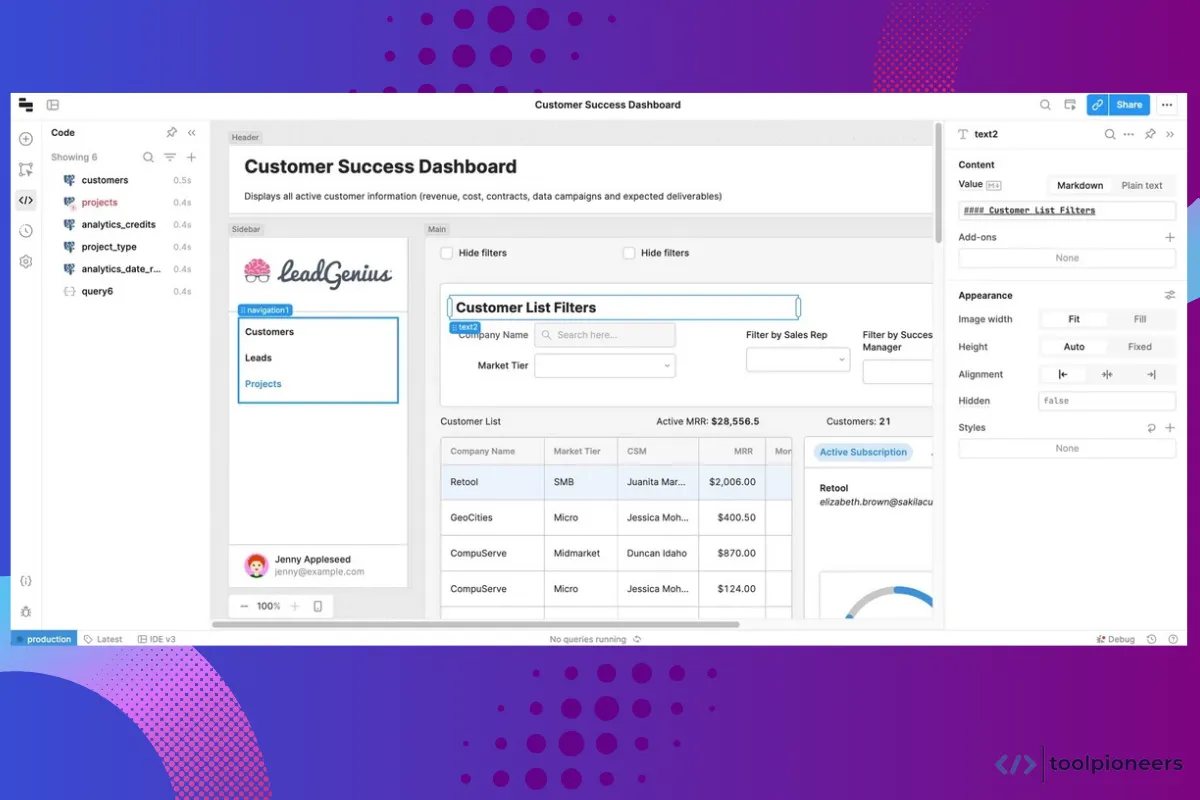Click the Share button

point(1129,105)
